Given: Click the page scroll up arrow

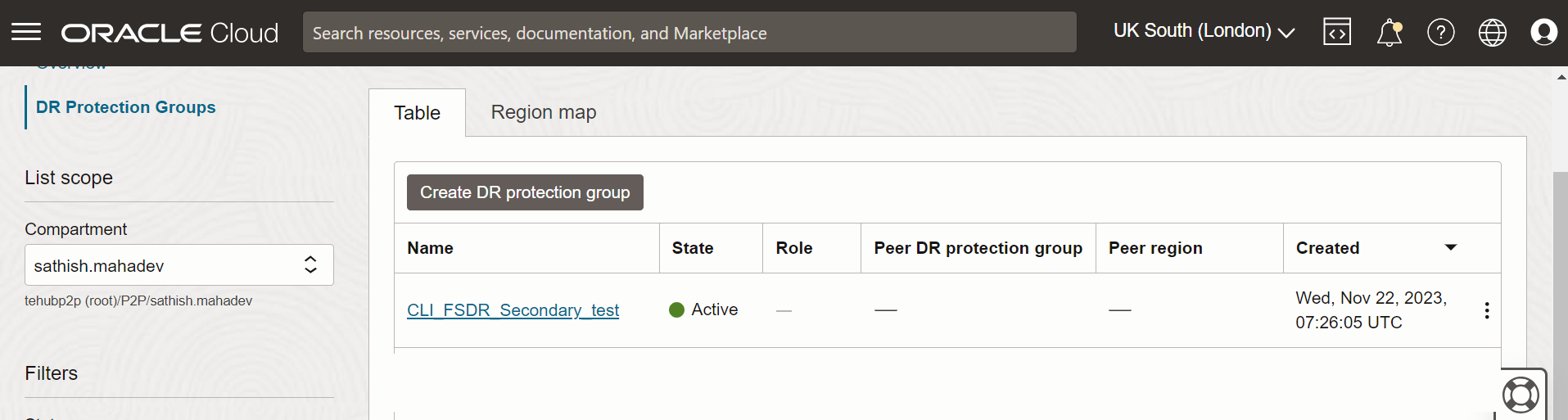Looking at the screenshot, I should pyautogui.click(x=1561, y=77).
